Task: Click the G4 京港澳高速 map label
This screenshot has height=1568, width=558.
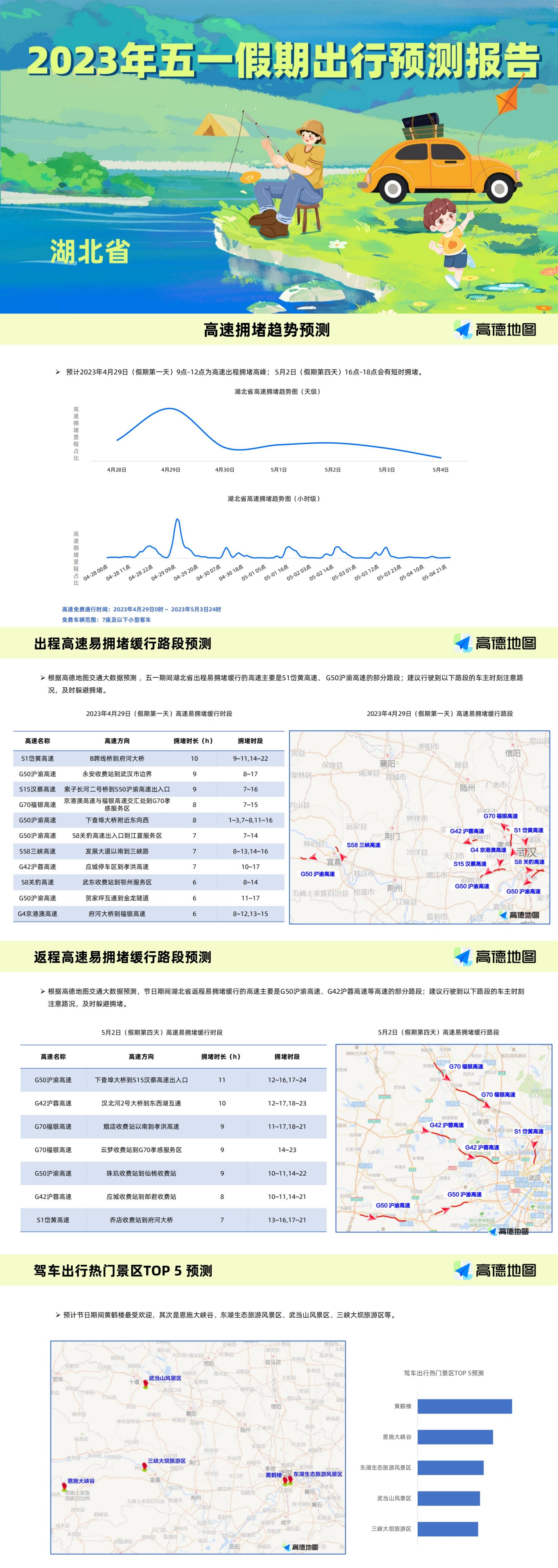Action: [488, 850]
